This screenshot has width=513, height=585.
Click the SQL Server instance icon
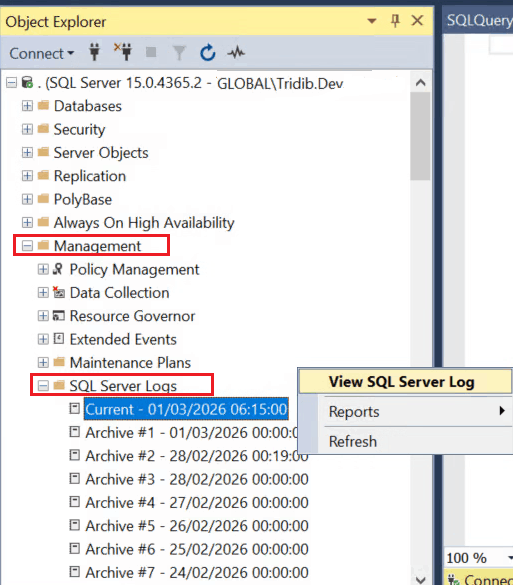point(27,82)
